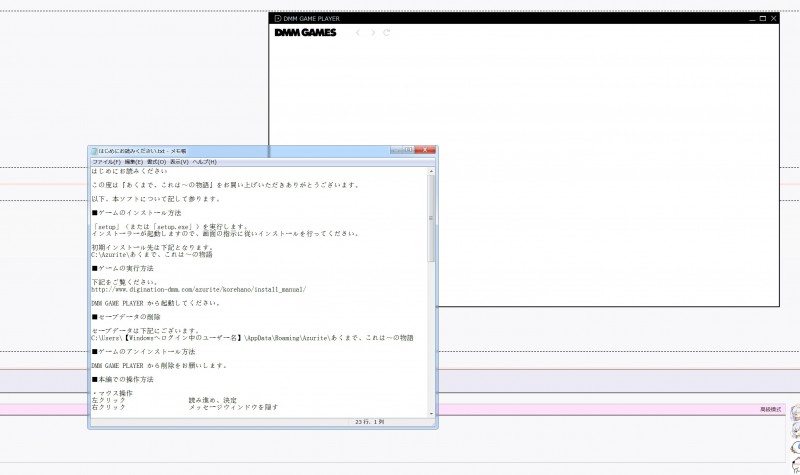Screen dimensions: 800x475
Task: Click the ■本編での操作方法 heading
Action: [x=122, y=380]
